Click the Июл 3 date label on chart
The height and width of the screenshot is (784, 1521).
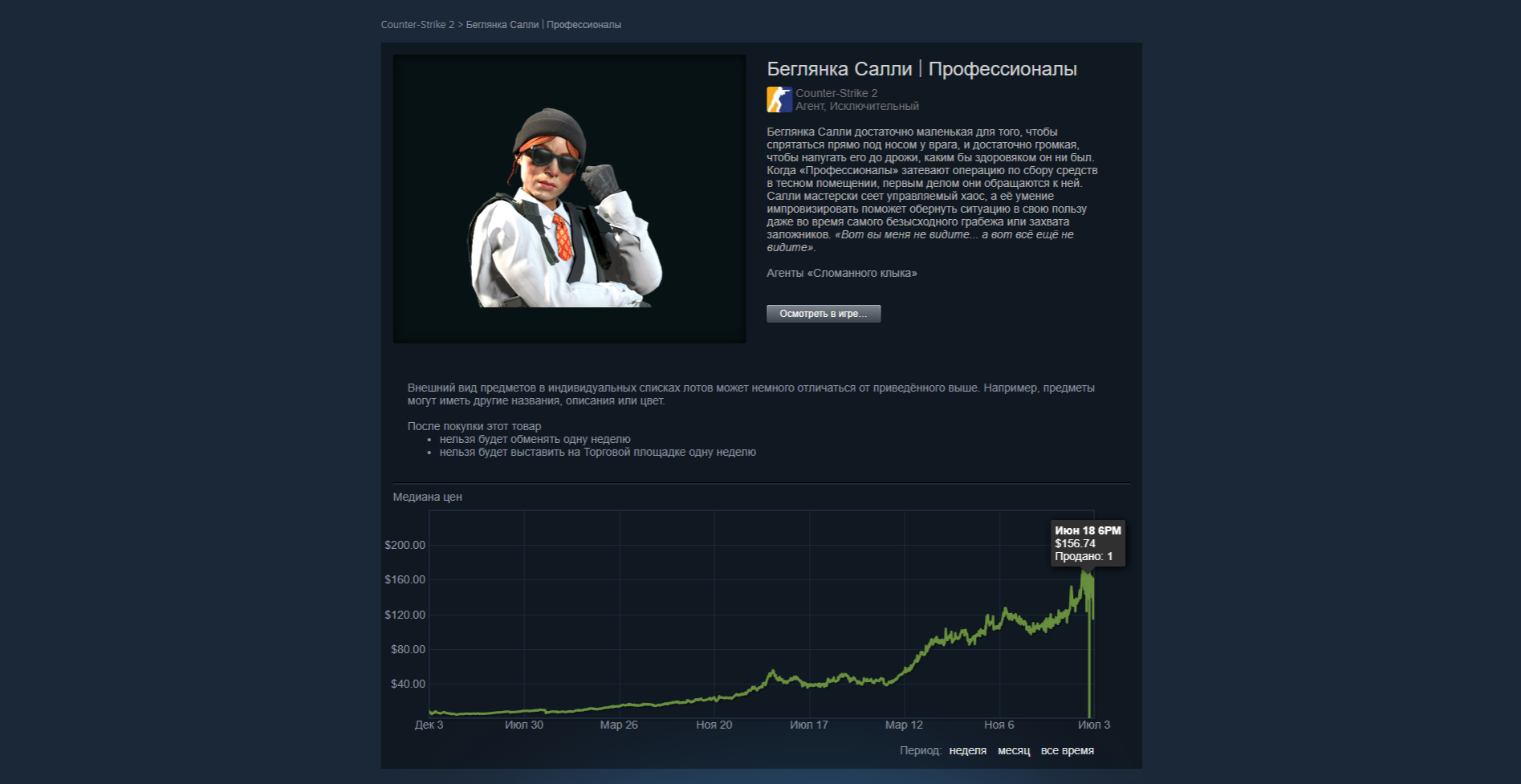point(1093,725)
